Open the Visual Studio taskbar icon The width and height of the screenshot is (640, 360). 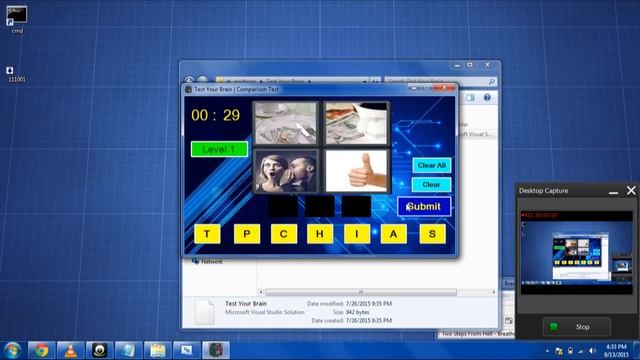point(187,350)
